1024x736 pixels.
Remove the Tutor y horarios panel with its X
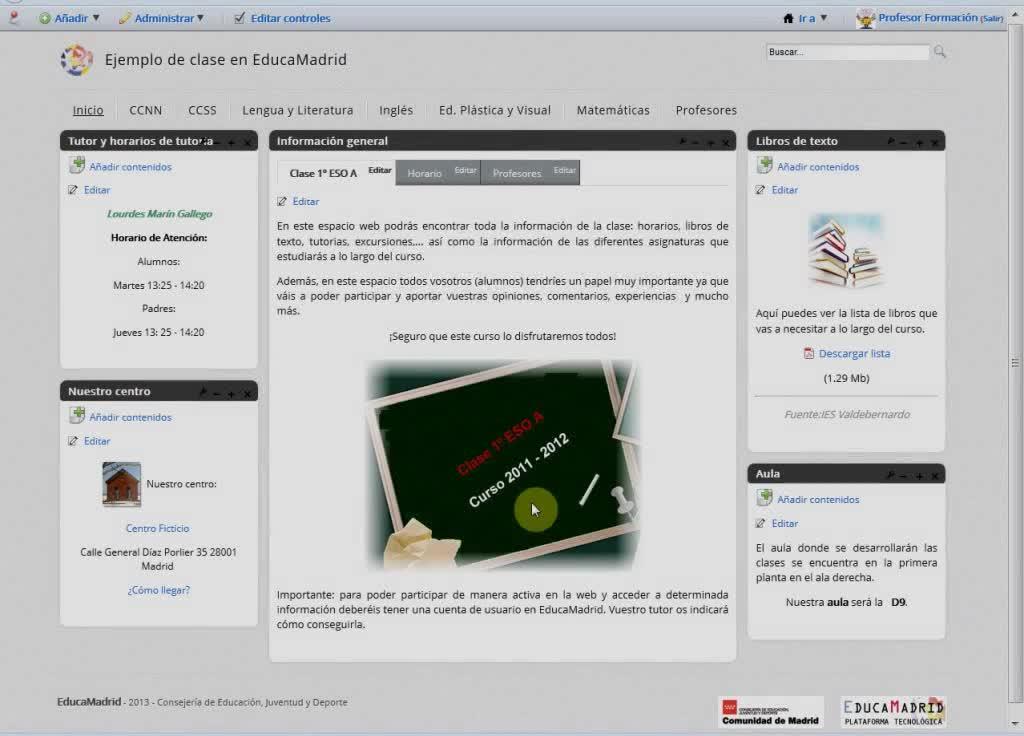(247, 142)
